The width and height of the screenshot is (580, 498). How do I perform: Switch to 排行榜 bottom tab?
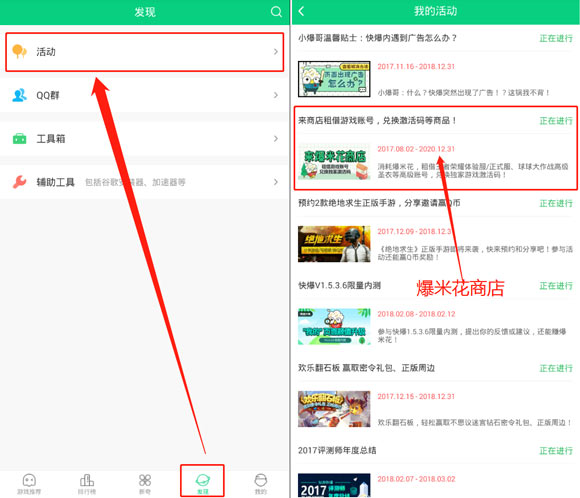pos(87,484)
